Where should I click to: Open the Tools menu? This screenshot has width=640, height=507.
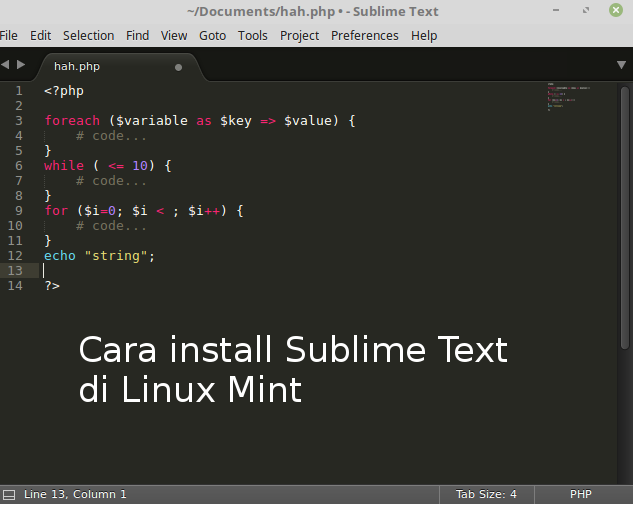[x=253, y=36]
